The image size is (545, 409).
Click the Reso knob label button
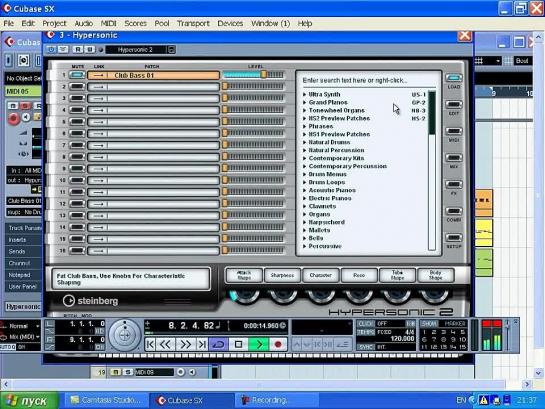tap(359, 275)
